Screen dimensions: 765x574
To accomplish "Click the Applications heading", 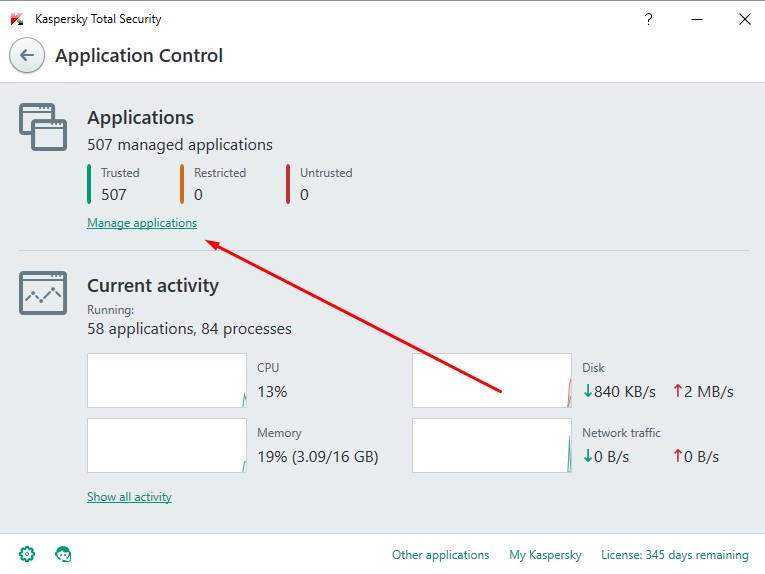I will [x=141, y=118].
